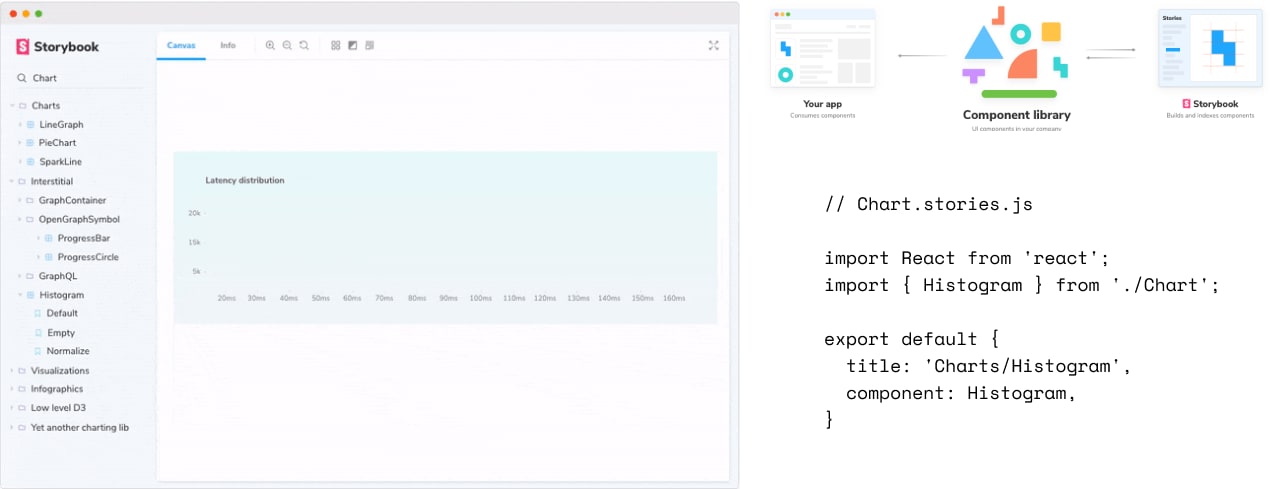Toggle the preview background color

[x=353, y=45]
